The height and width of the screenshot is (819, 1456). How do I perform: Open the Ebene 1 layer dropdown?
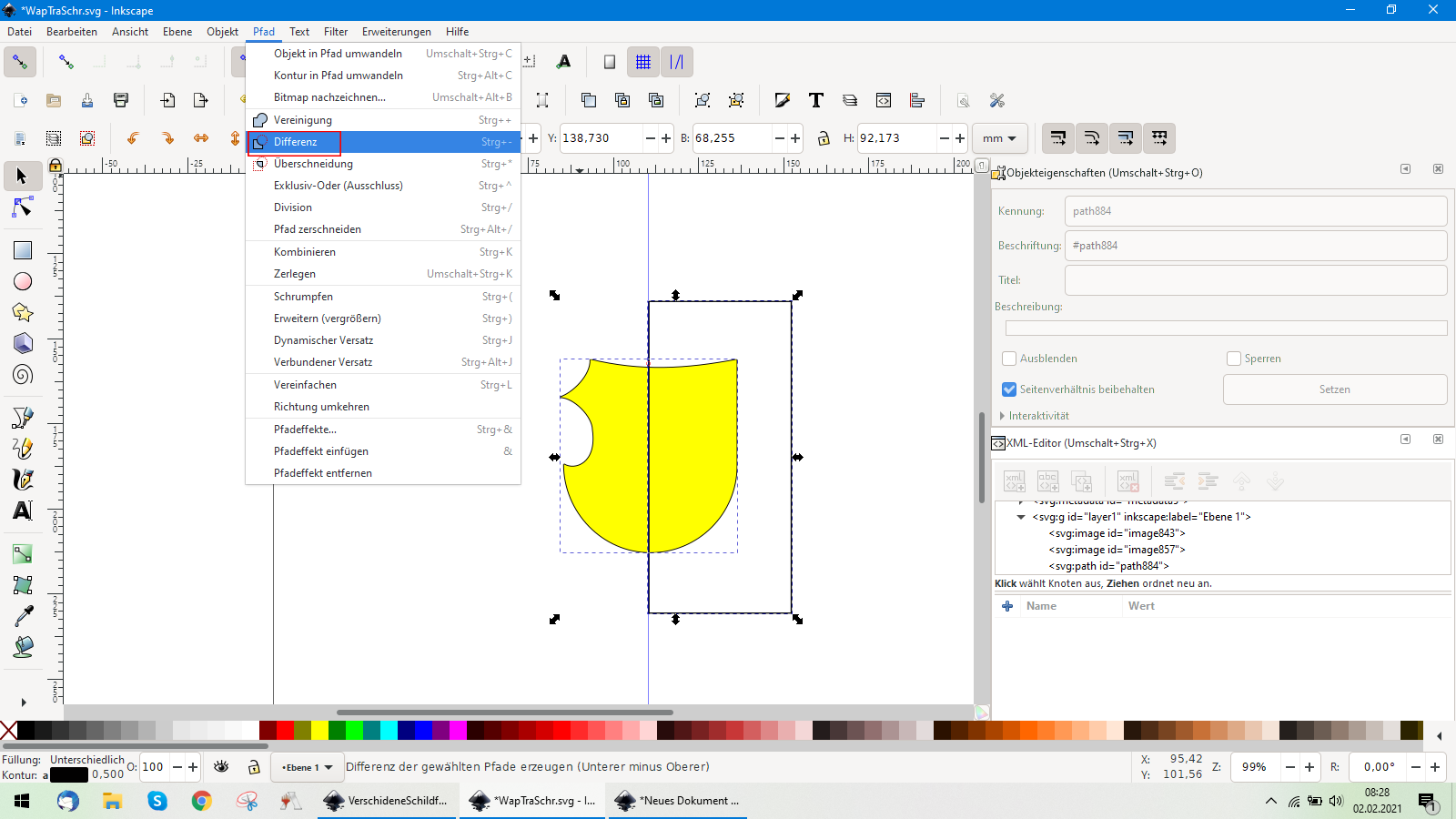pos(308,767)
